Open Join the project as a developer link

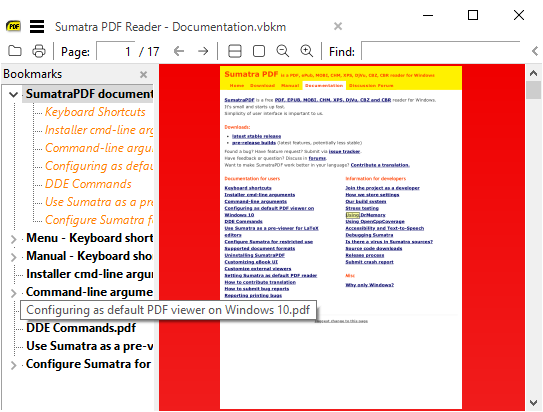click(382, 188)
